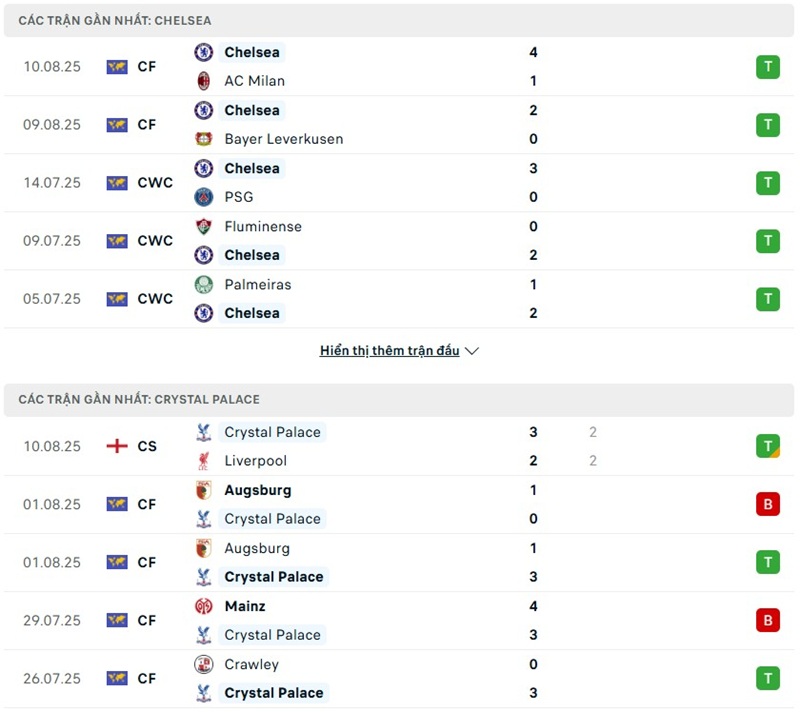Click the 'Các trận gần nhất: Chelsea' header
This screenshot has height=712, width=800.
click(115, 20)
